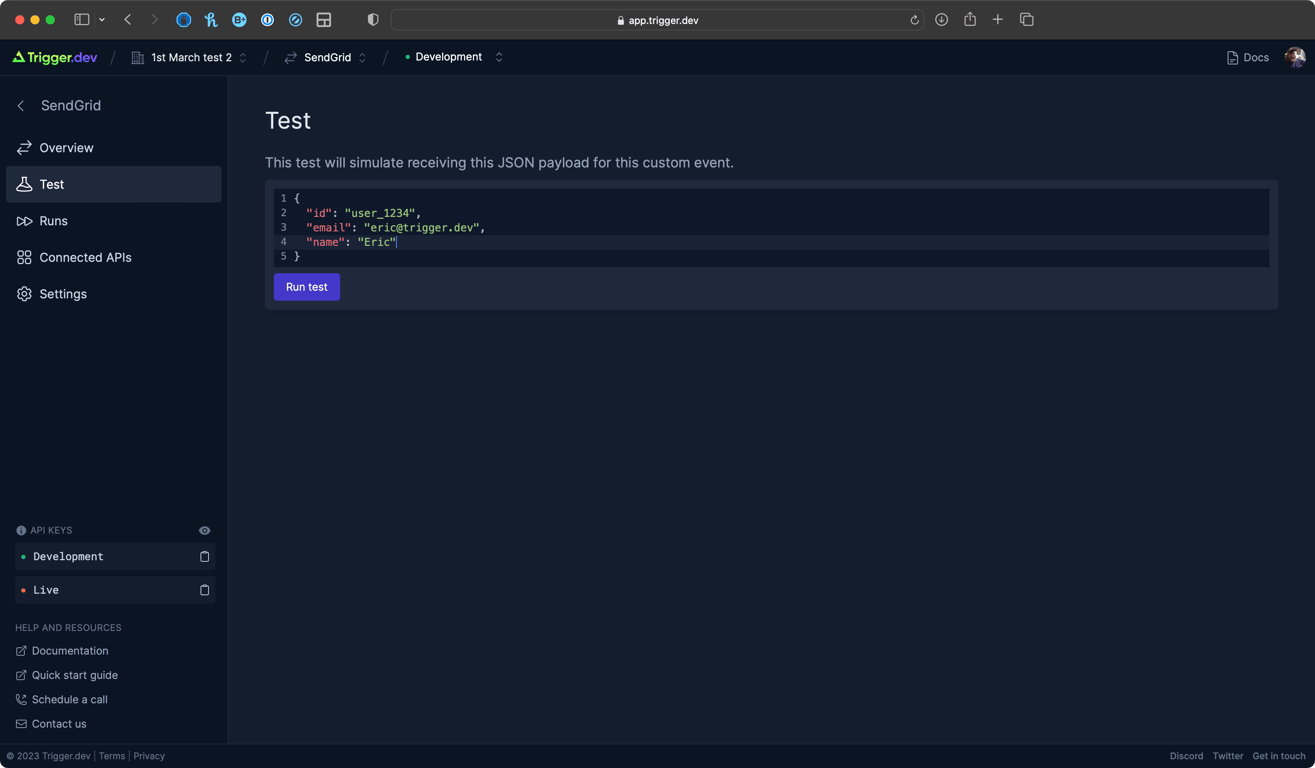This screenshot has width=1315, height=768.
Task: Click the layout grid extension icon
Action: pyautogui.click(x=324, y=20)
